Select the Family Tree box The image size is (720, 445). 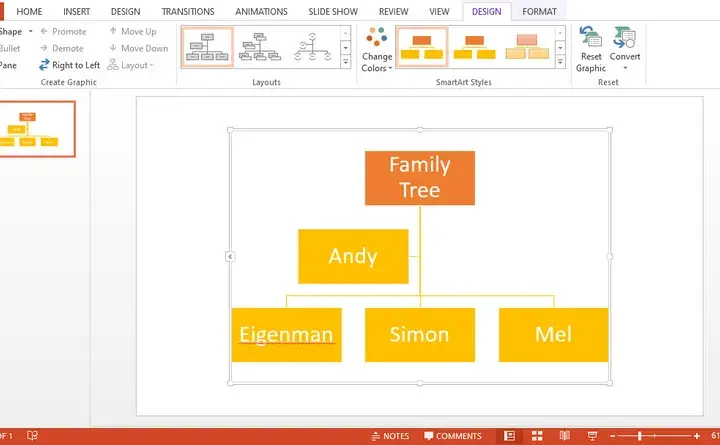420,178
